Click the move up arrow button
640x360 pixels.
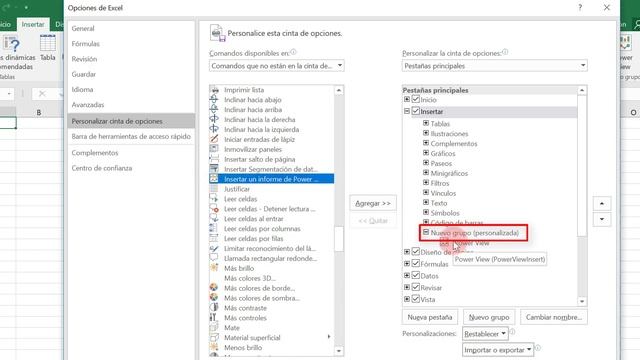coord(602,203)
